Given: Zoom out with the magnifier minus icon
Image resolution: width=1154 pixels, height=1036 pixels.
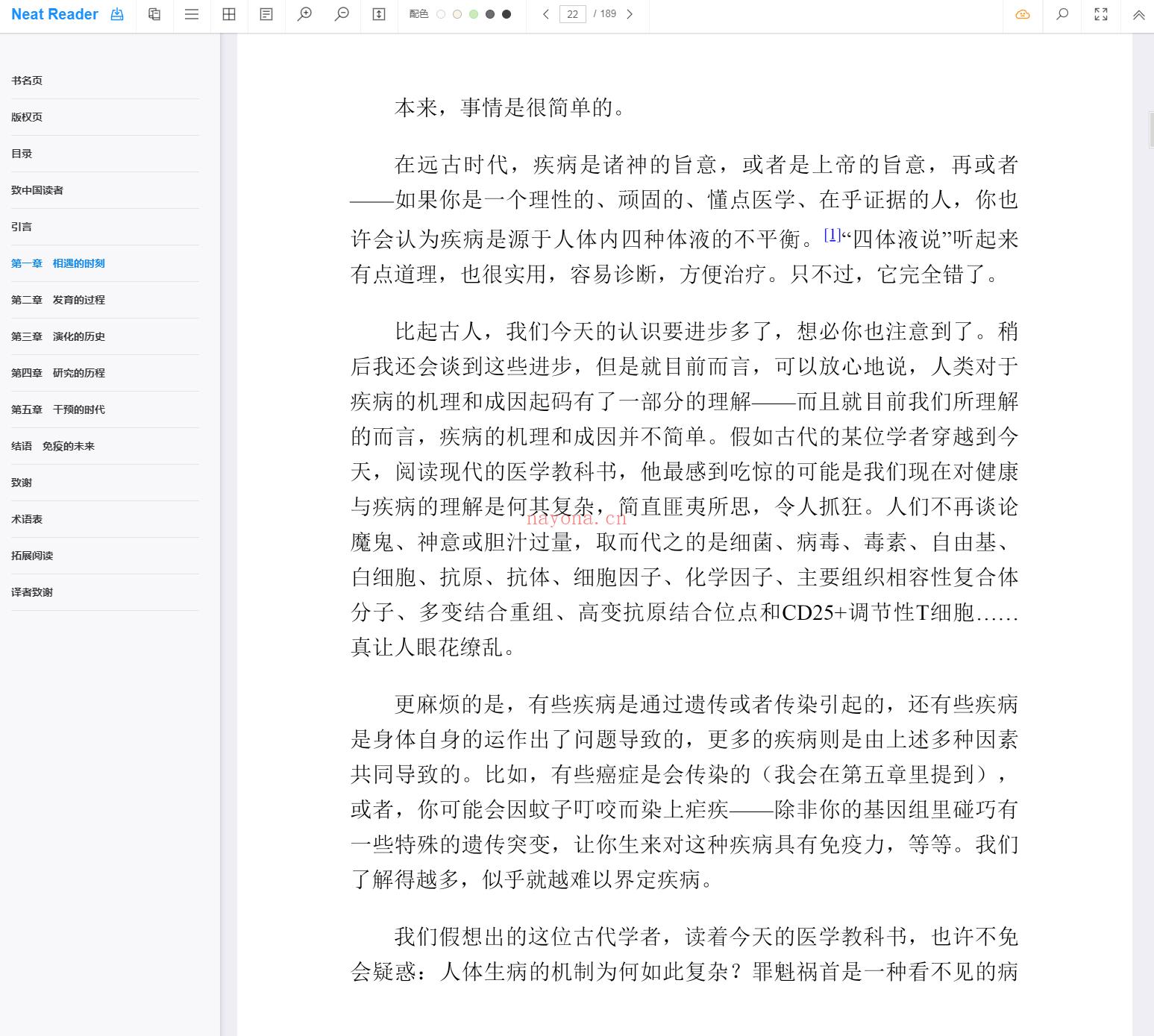Looking at the screenshot, I should click(x=342, y=14).
